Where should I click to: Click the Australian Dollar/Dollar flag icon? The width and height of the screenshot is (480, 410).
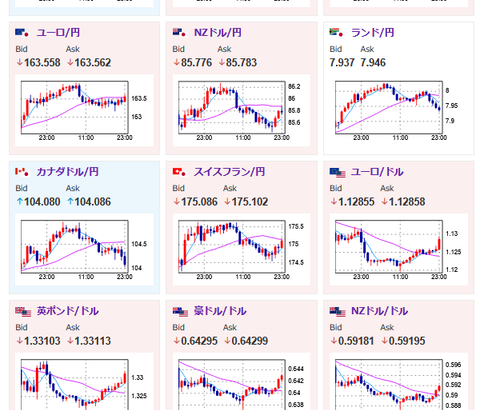coord(180,312)
